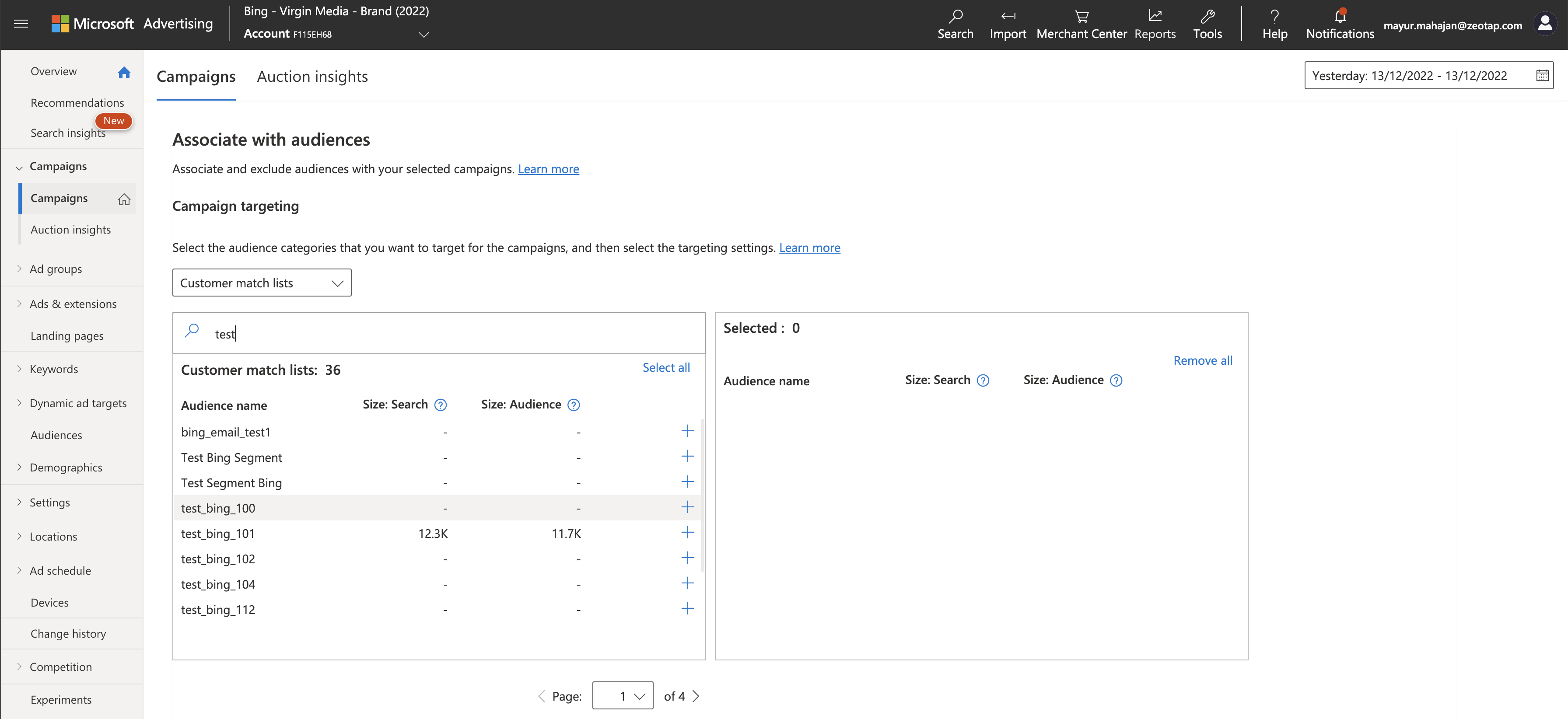The height and width of the screenshot is (719, 1568).
Task: Click the Help question mark icon
Action: click(x=1274, y=17)
